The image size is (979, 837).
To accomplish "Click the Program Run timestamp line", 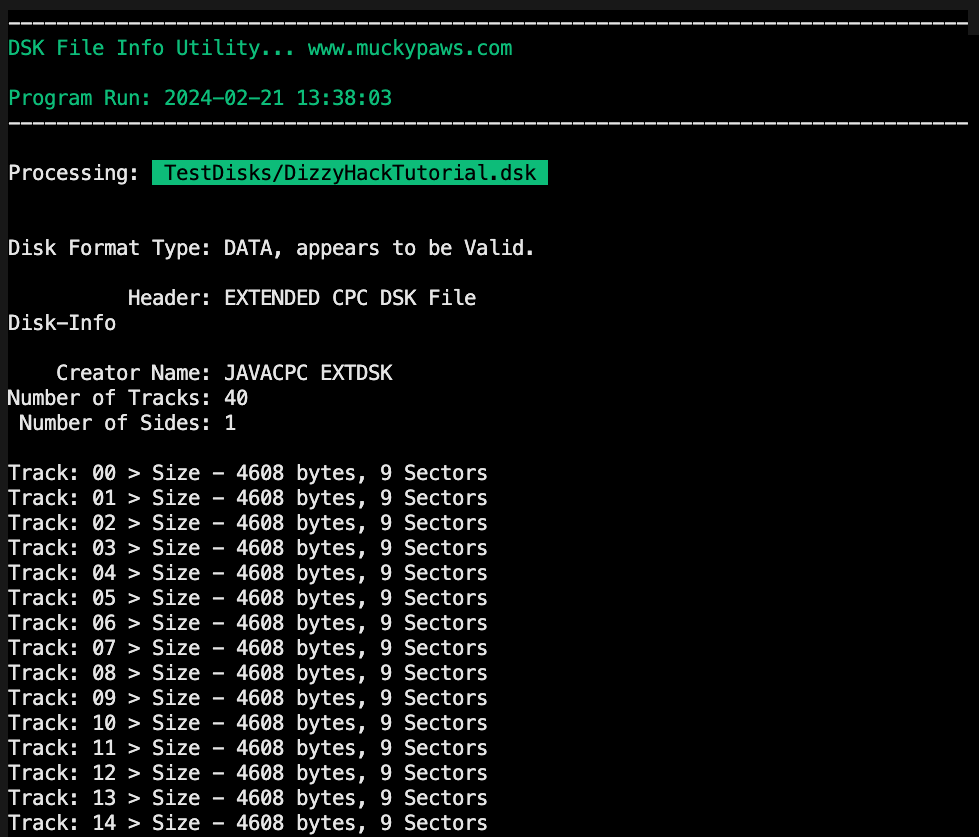I will [200, 98].
